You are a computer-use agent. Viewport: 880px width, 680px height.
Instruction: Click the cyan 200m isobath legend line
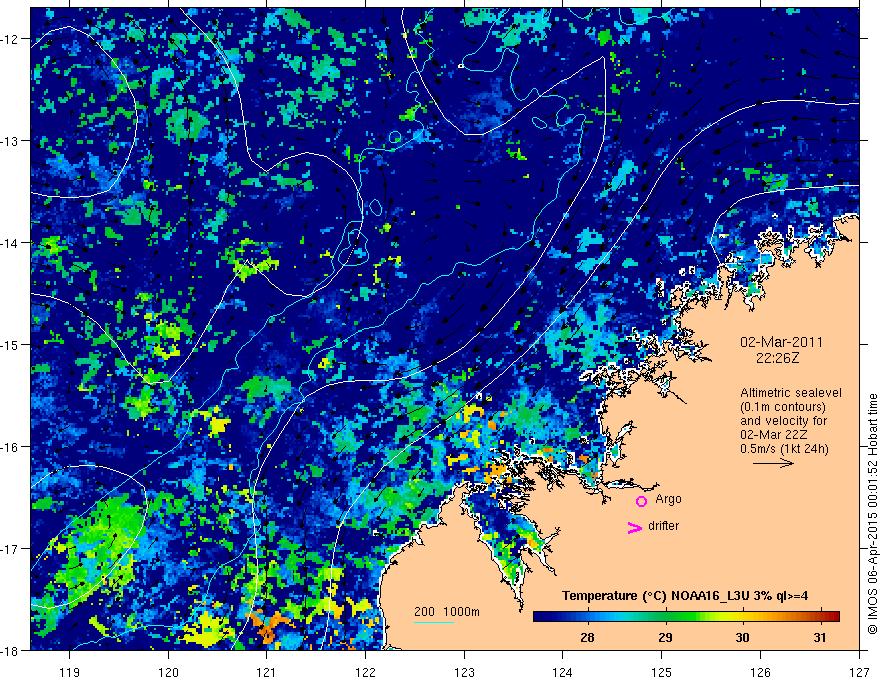tap(434, 622)
